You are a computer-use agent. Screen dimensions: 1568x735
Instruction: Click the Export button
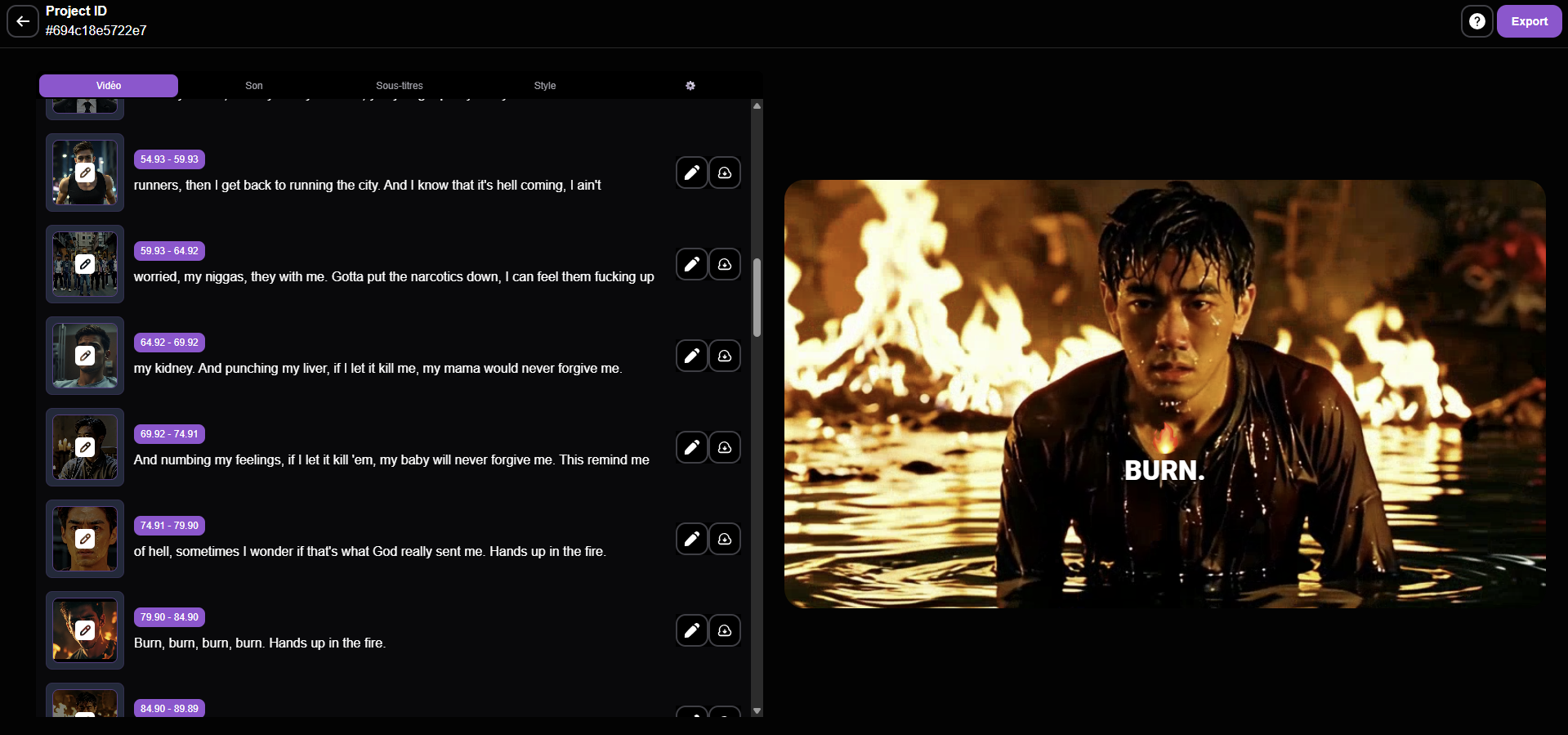point(1529,21)
